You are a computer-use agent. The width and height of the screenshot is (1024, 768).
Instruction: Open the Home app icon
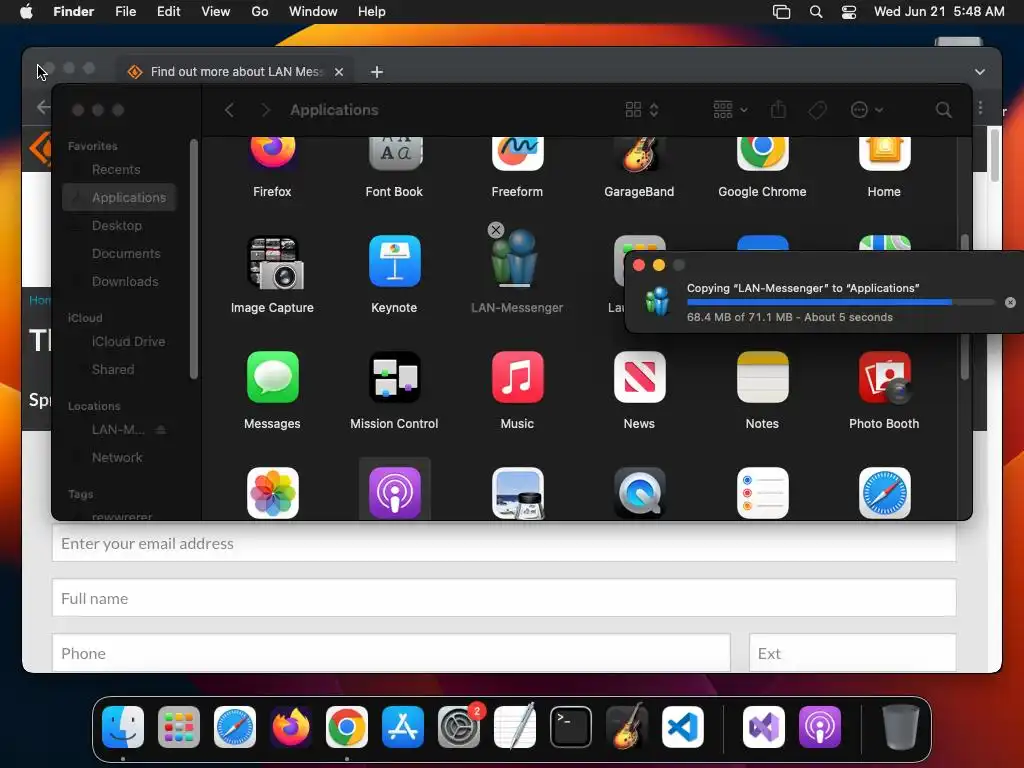884,153
